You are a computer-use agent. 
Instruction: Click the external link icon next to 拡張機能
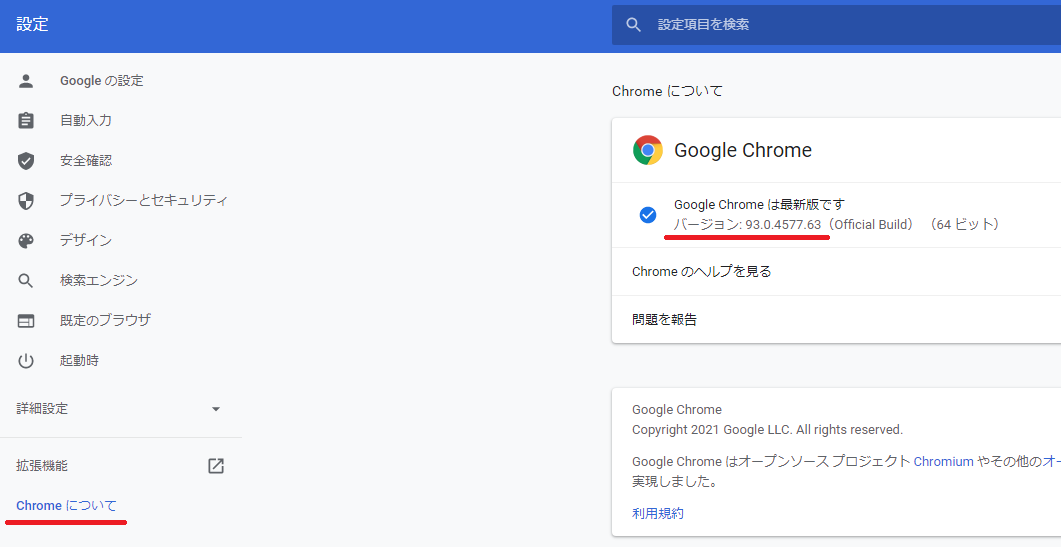pyautogui.click(x=216, y=466)
